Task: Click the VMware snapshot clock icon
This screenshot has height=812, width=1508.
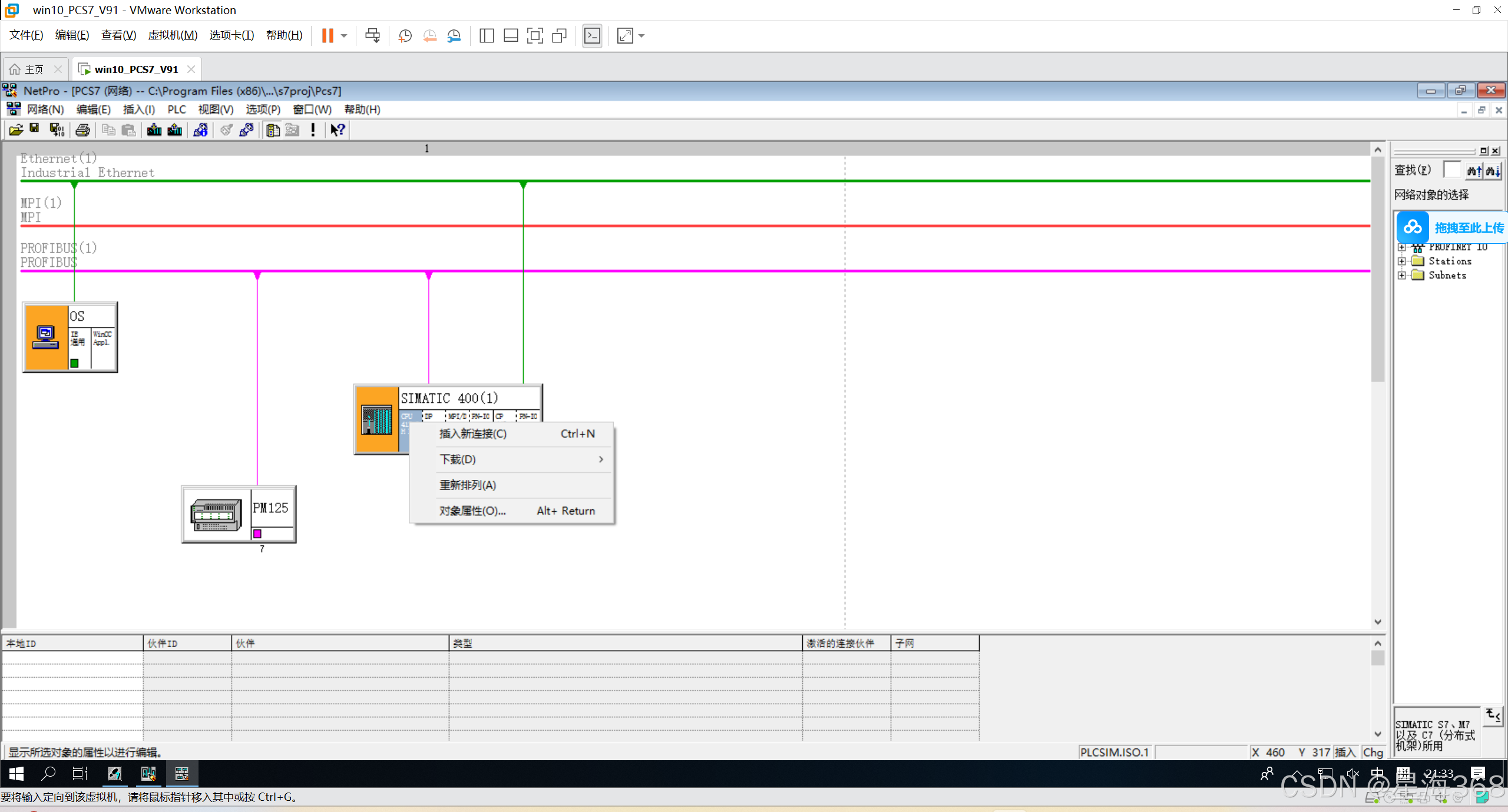Action: coord(405,36)
